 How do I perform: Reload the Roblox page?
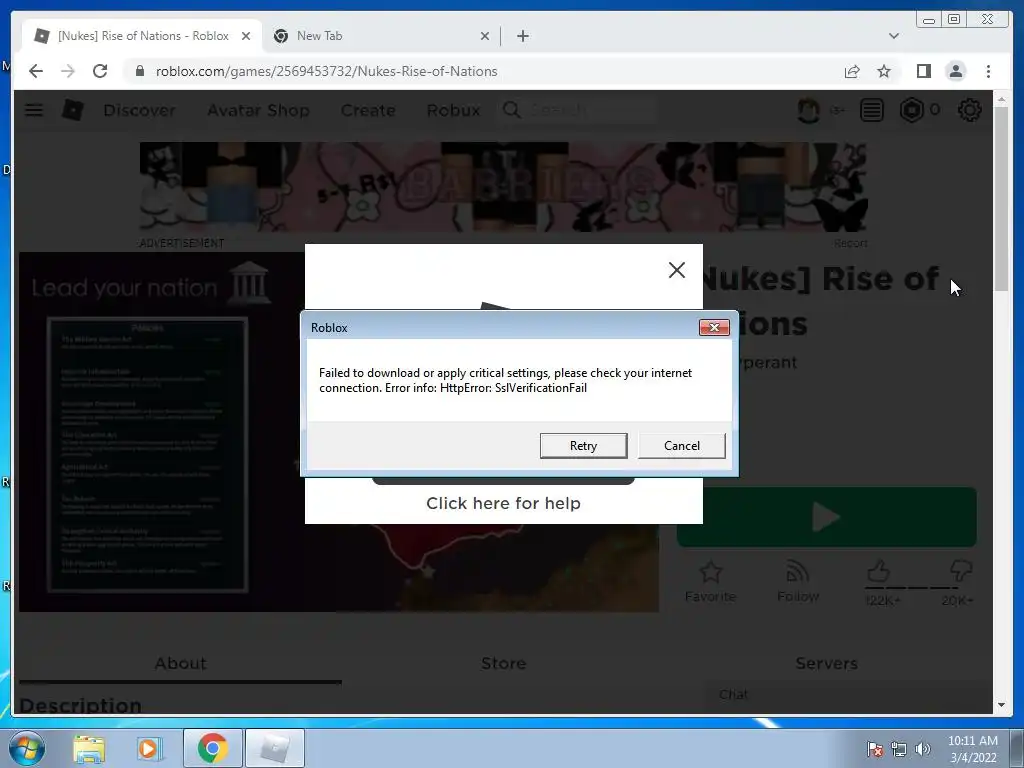pos(100,71)
